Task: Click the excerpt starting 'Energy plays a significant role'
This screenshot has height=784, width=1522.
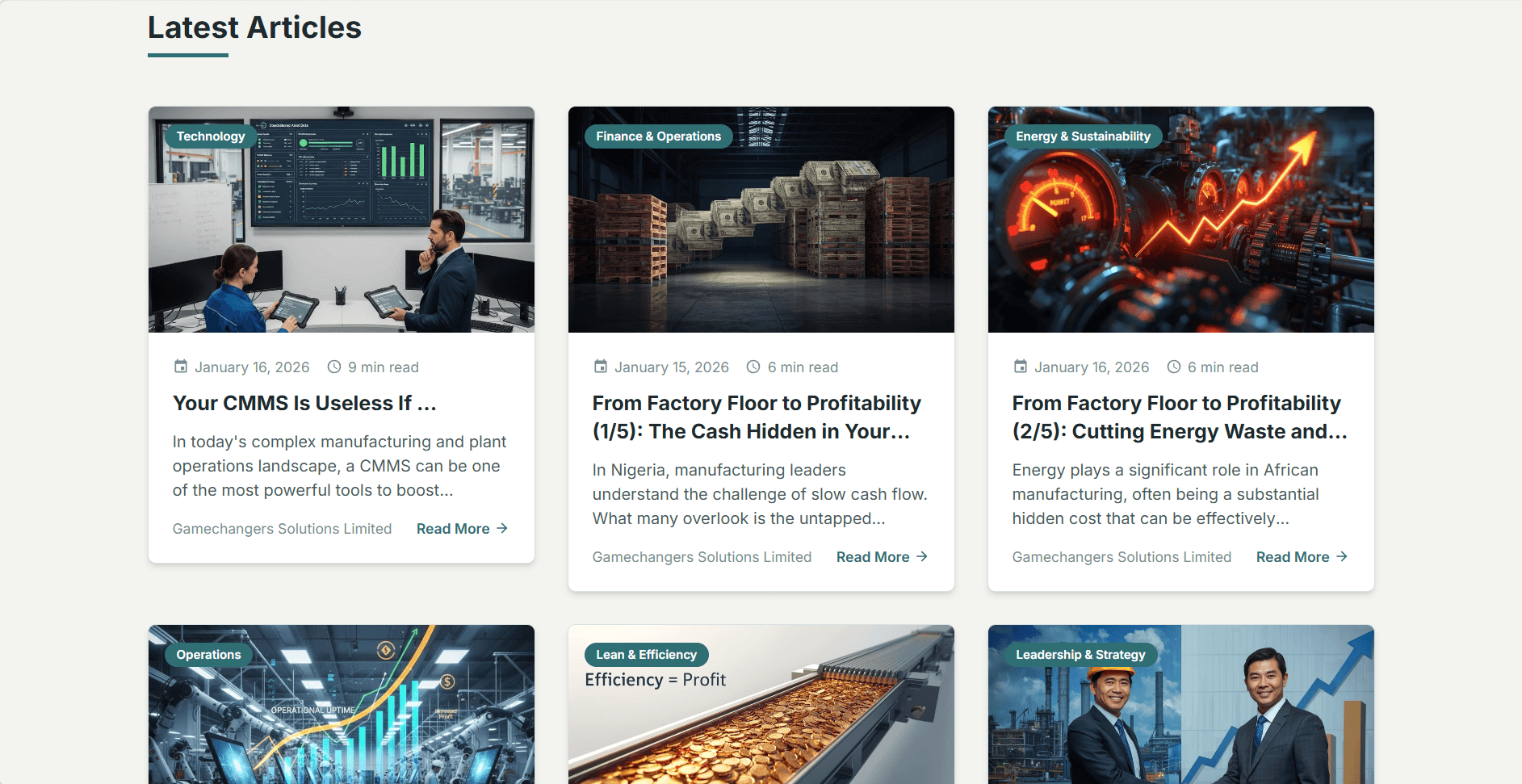Action: point(1166,494)
